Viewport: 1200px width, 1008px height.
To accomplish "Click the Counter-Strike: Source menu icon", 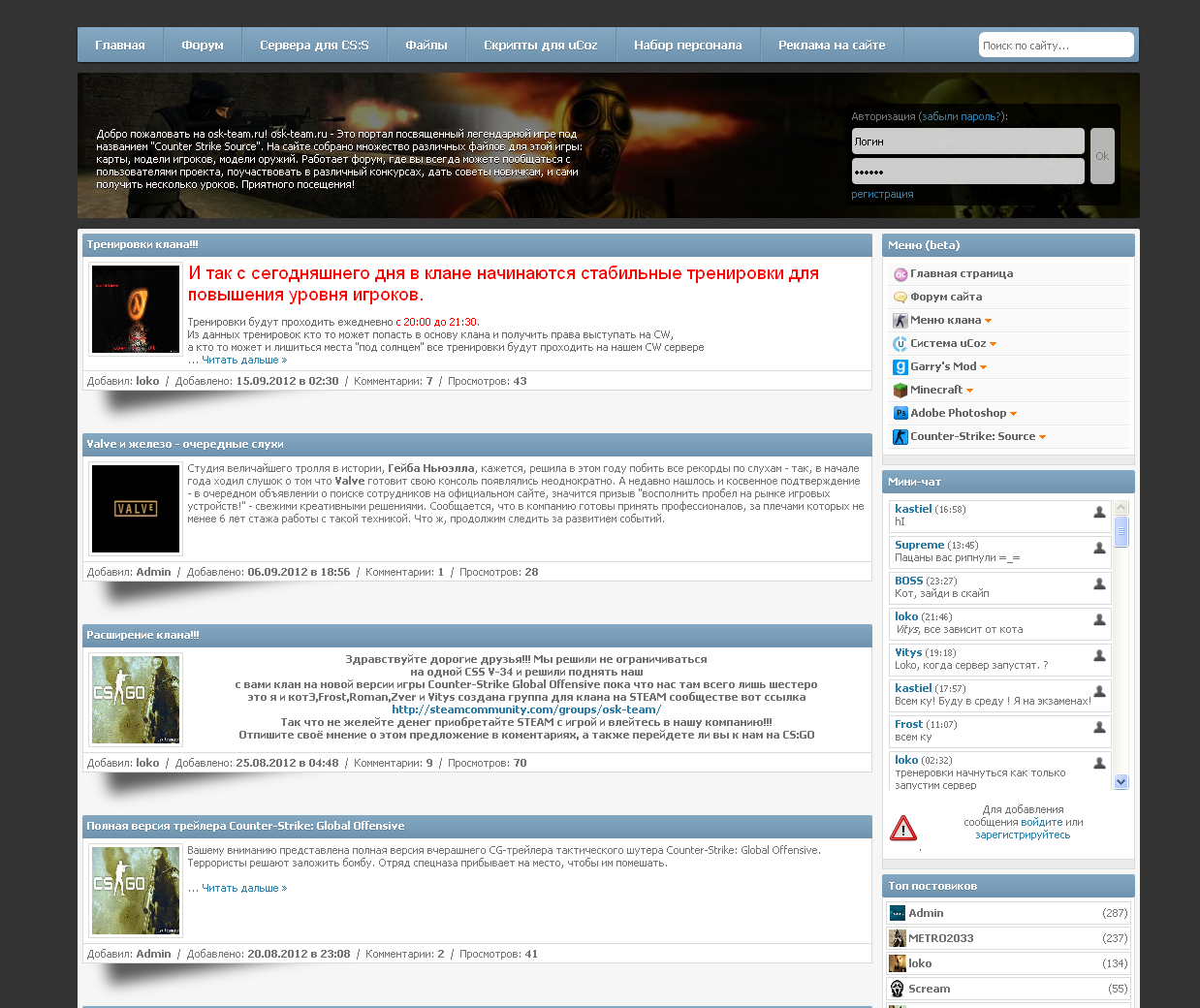I will pos(900,437).
